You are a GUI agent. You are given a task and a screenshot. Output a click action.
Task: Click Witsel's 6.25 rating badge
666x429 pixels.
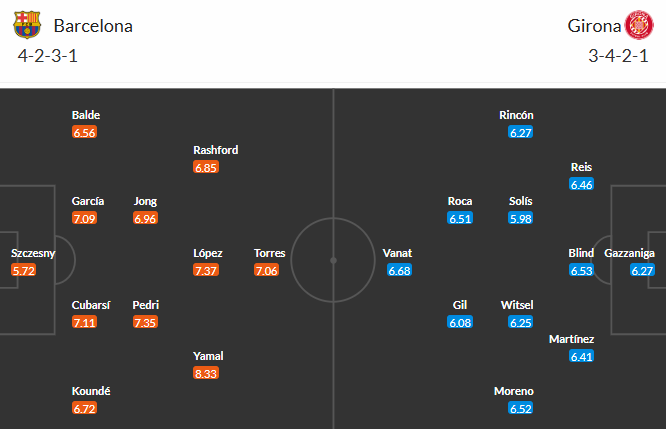point(520,322)
